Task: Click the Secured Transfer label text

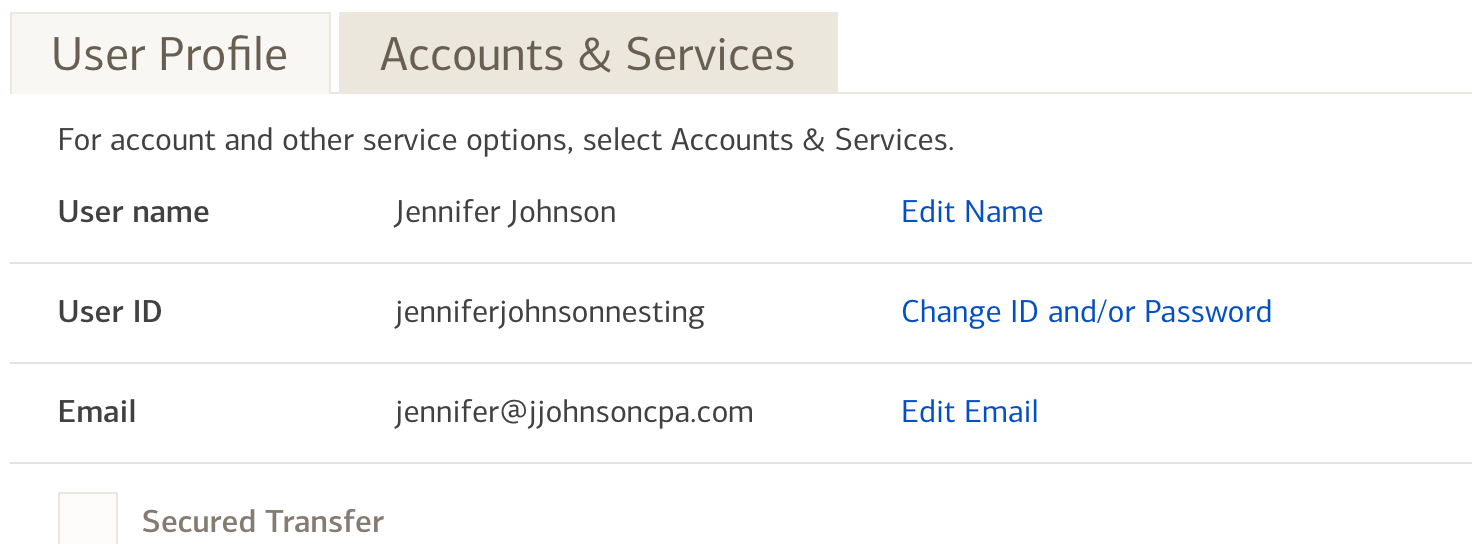Action: [263, 522]
